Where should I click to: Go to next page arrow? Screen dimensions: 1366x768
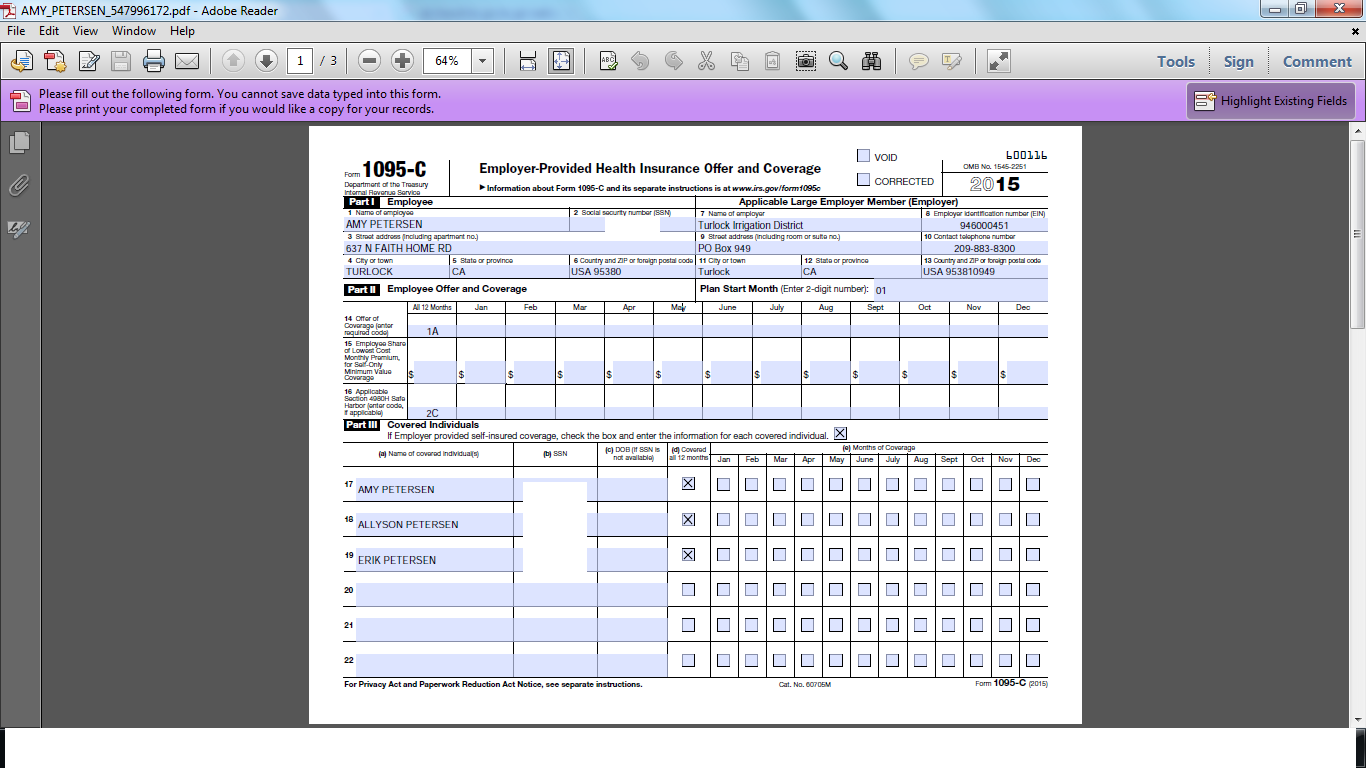point(266,62)
